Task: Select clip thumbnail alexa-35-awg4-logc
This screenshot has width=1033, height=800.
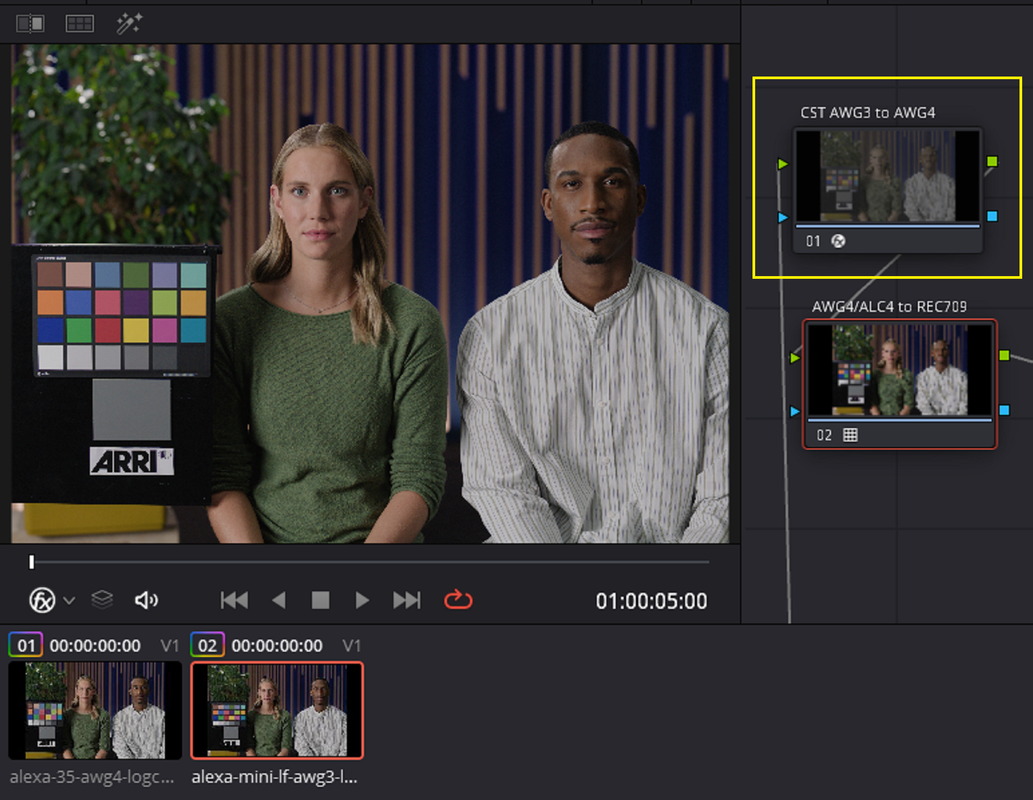Action: 95,710
